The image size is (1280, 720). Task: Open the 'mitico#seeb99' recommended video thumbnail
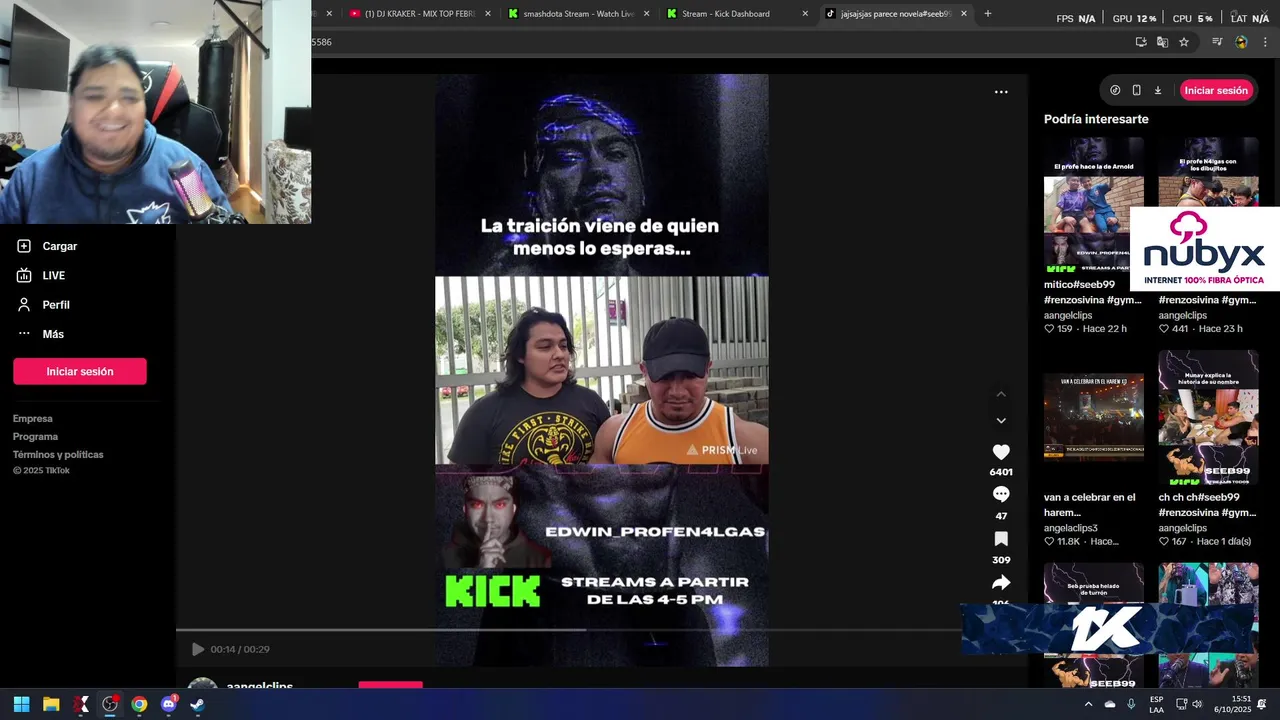tap(1094, 205)
